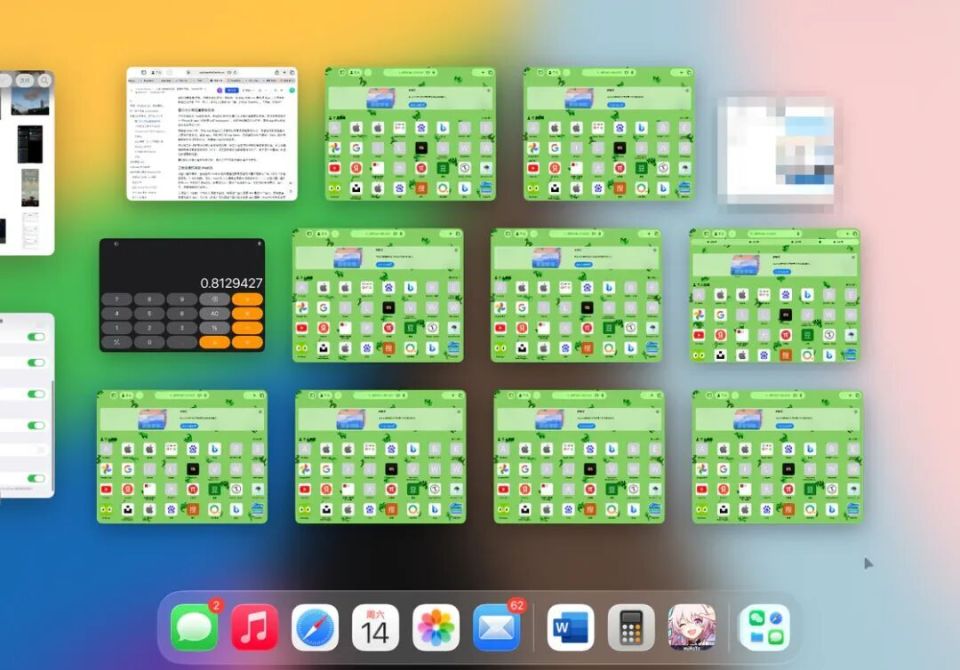Open Messages from the dock
Image resolution: width=960 pixels, height=670 pixels.
click(x=194, y=628)
